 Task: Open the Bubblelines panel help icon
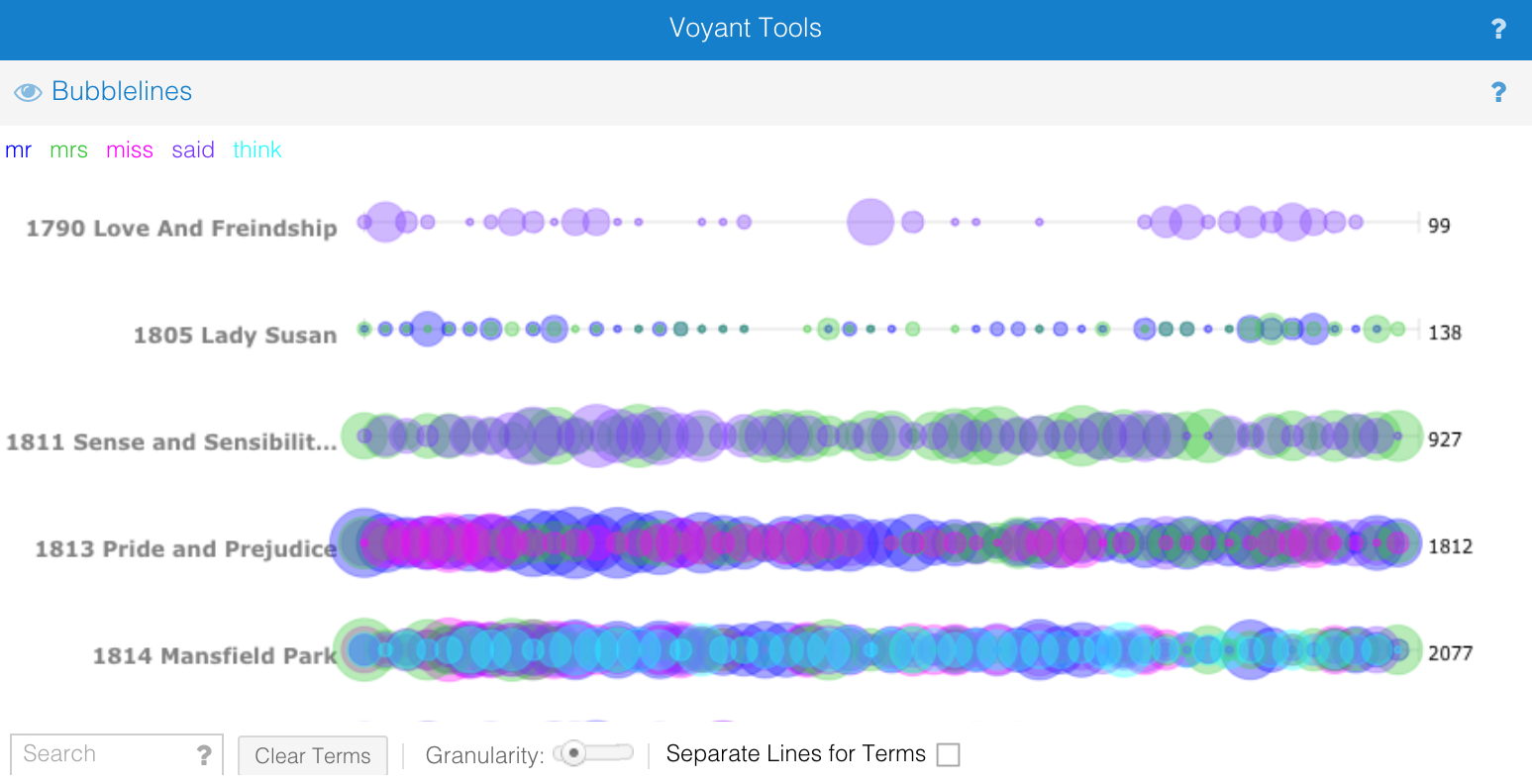(x=1498, y=92)
